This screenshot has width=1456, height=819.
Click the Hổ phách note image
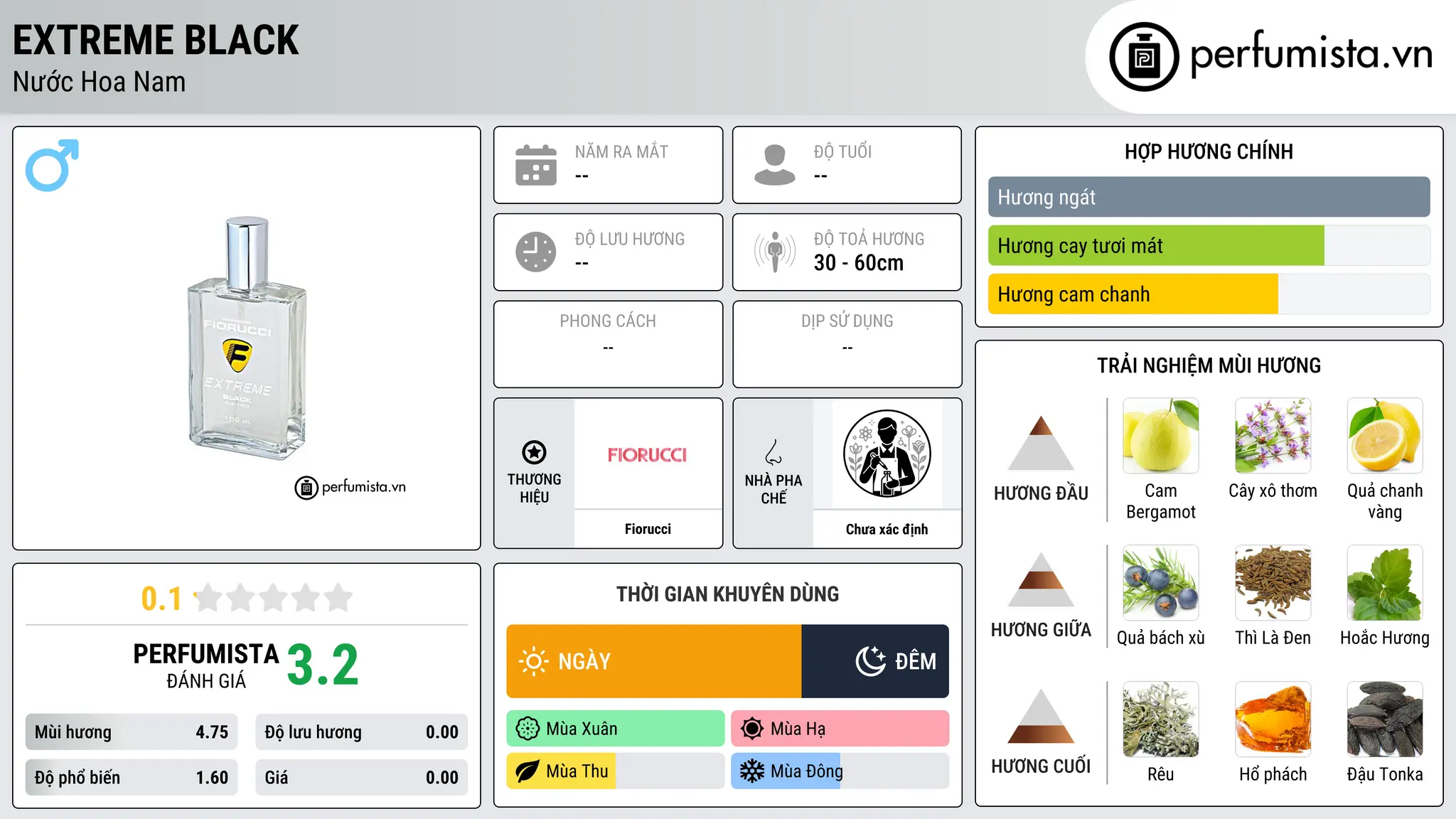click(x=1273, y=719)
